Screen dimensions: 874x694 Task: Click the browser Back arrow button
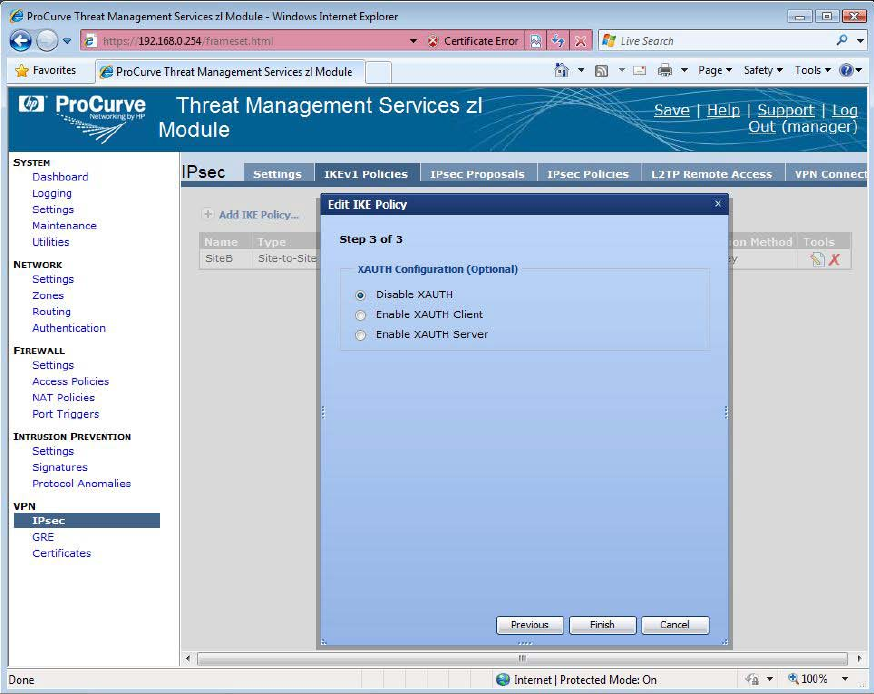[x=21, y=41]
